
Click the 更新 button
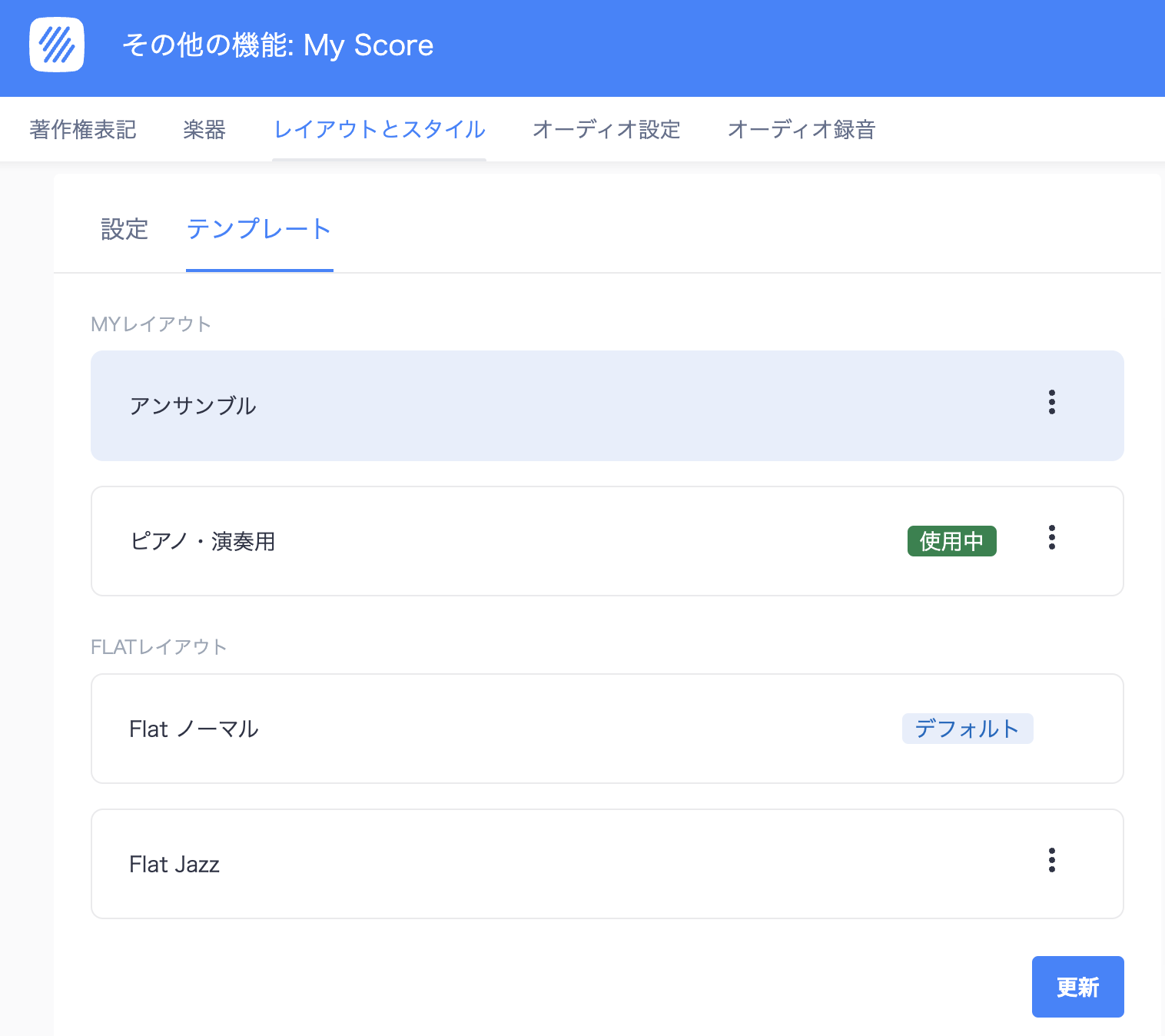click(1077, 987)
